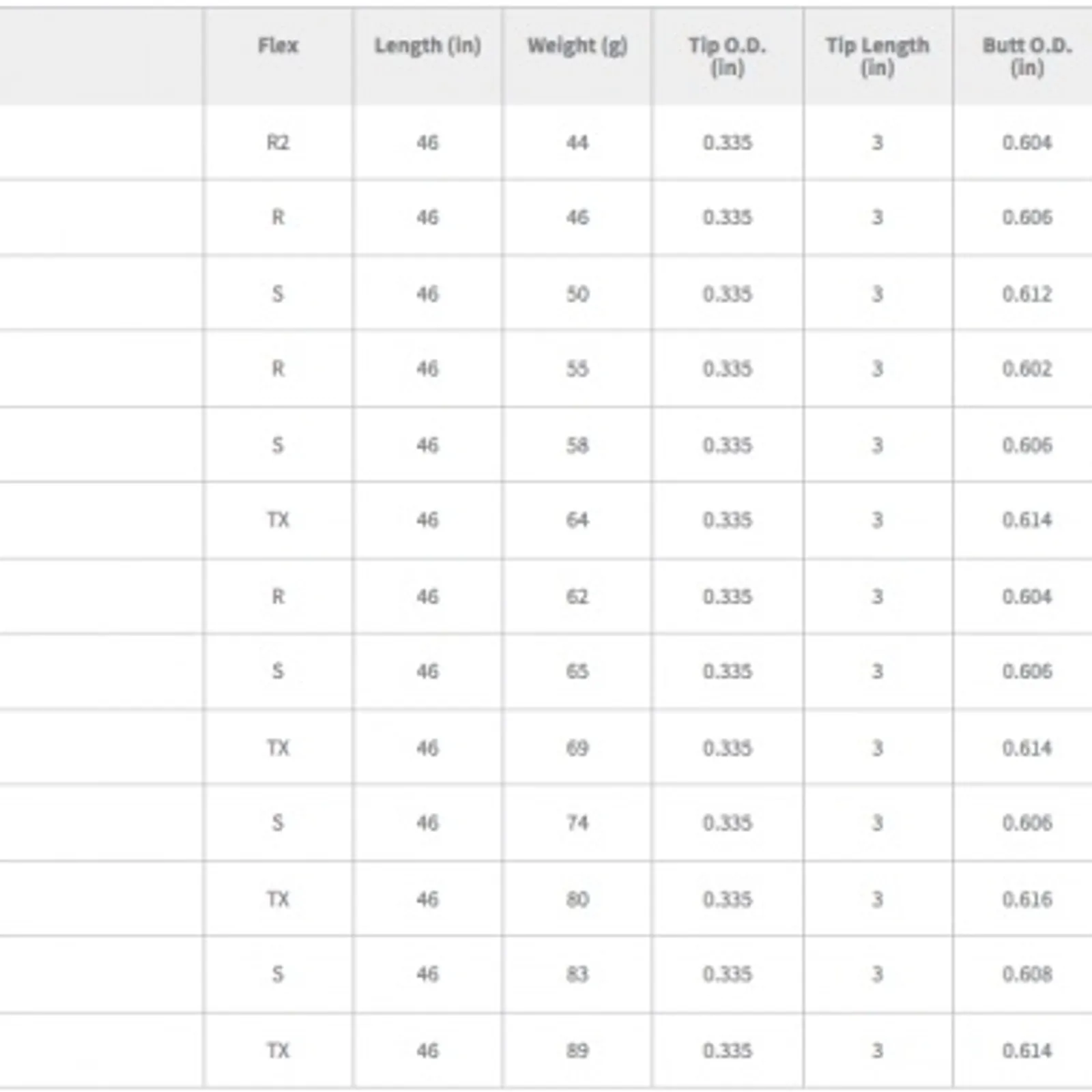Select the weight cell showing 64
1092x1092 pixels.
(577, 520)
